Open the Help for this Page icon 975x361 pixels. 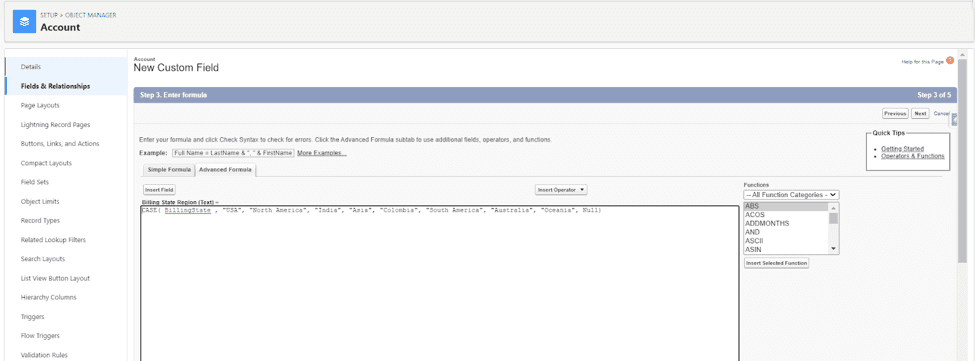click(x=950, y=61)
